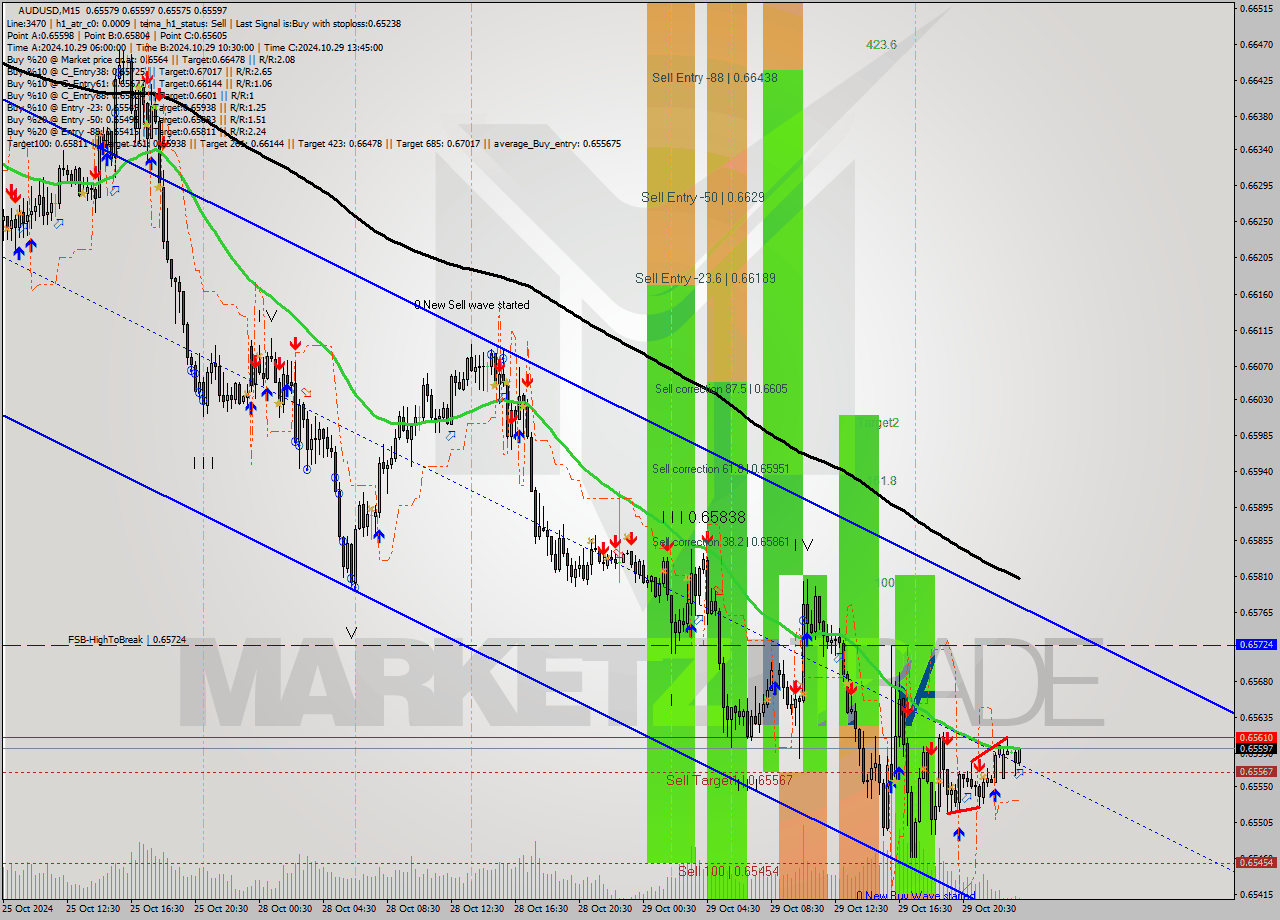Click the '0 New Buy Wave started' annotation
1280x920 pixels.
915,896
